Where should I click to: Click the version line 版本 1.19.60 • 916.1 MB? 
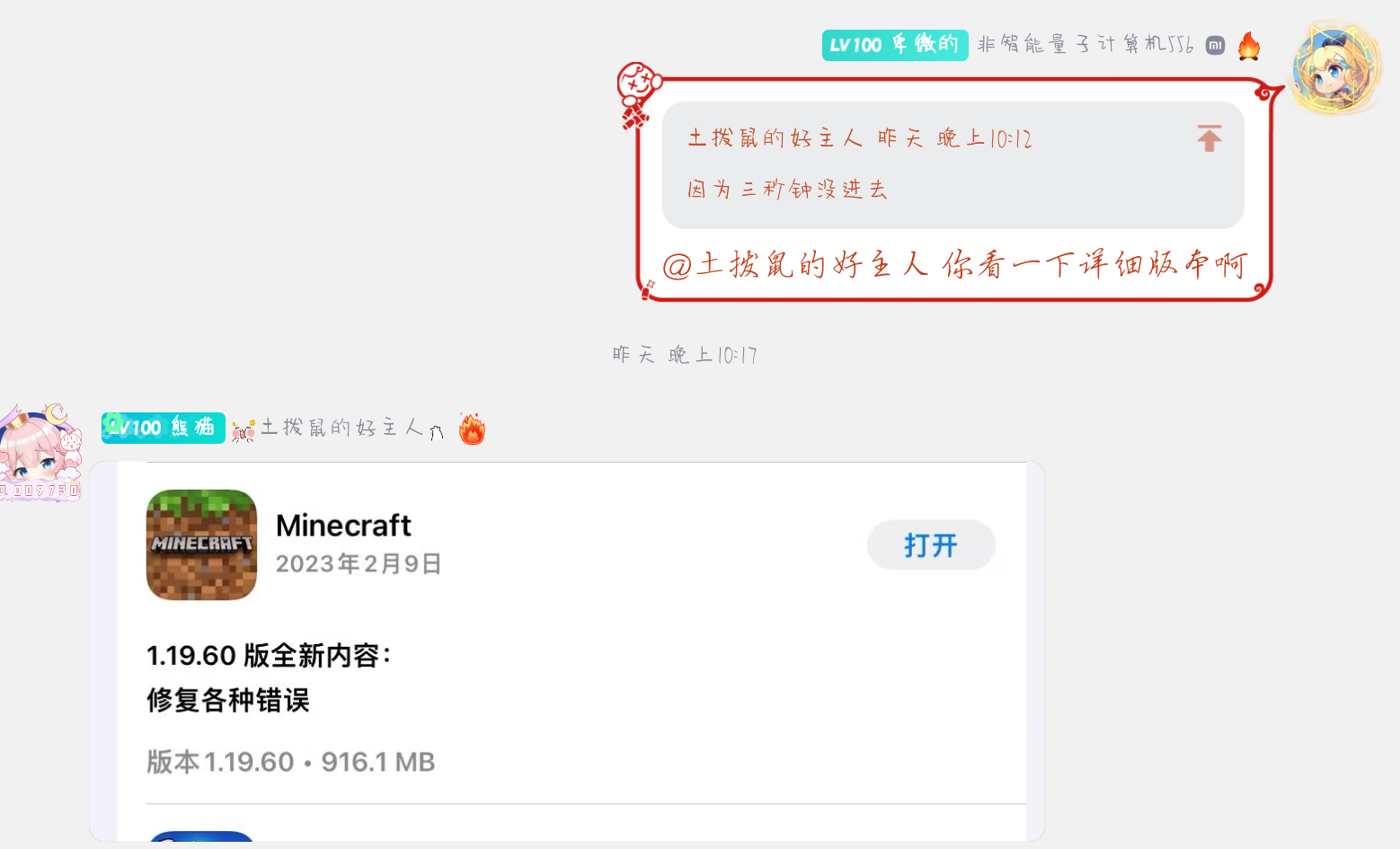(291, 762)
